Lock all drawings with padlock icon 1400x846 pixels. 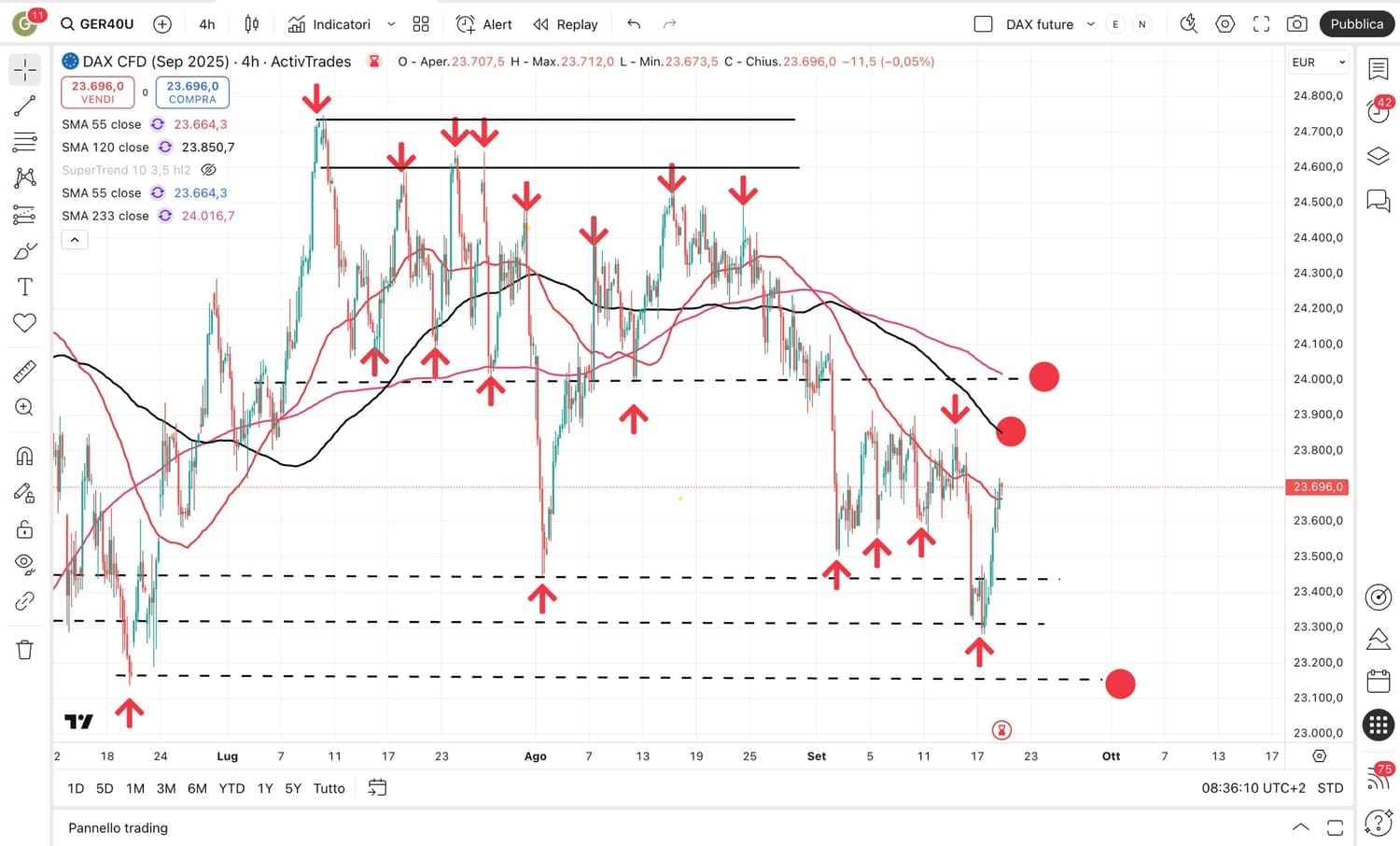(x=25, y=529)
